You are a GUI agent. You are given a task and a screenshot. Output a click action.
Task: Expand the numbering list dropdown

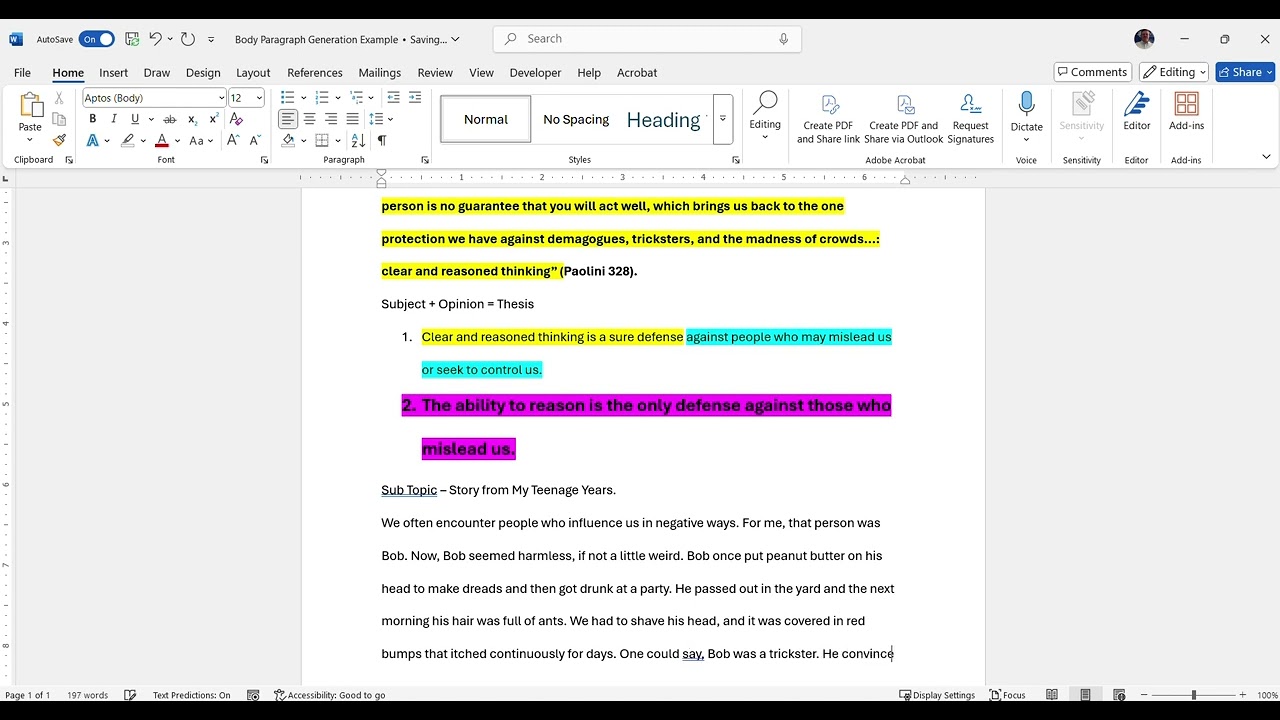(x=338, y=97)
